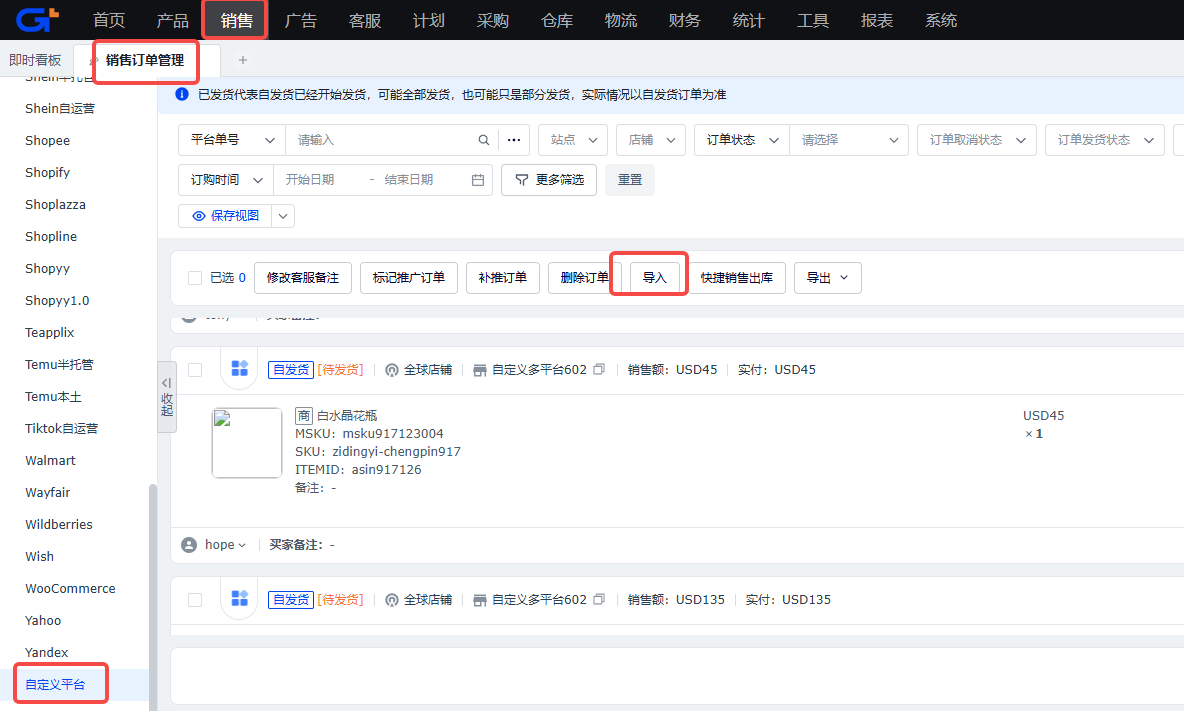Click the hope user avatar icon
The height and width of the screenshot is (711, 1184).
[190, 545]
